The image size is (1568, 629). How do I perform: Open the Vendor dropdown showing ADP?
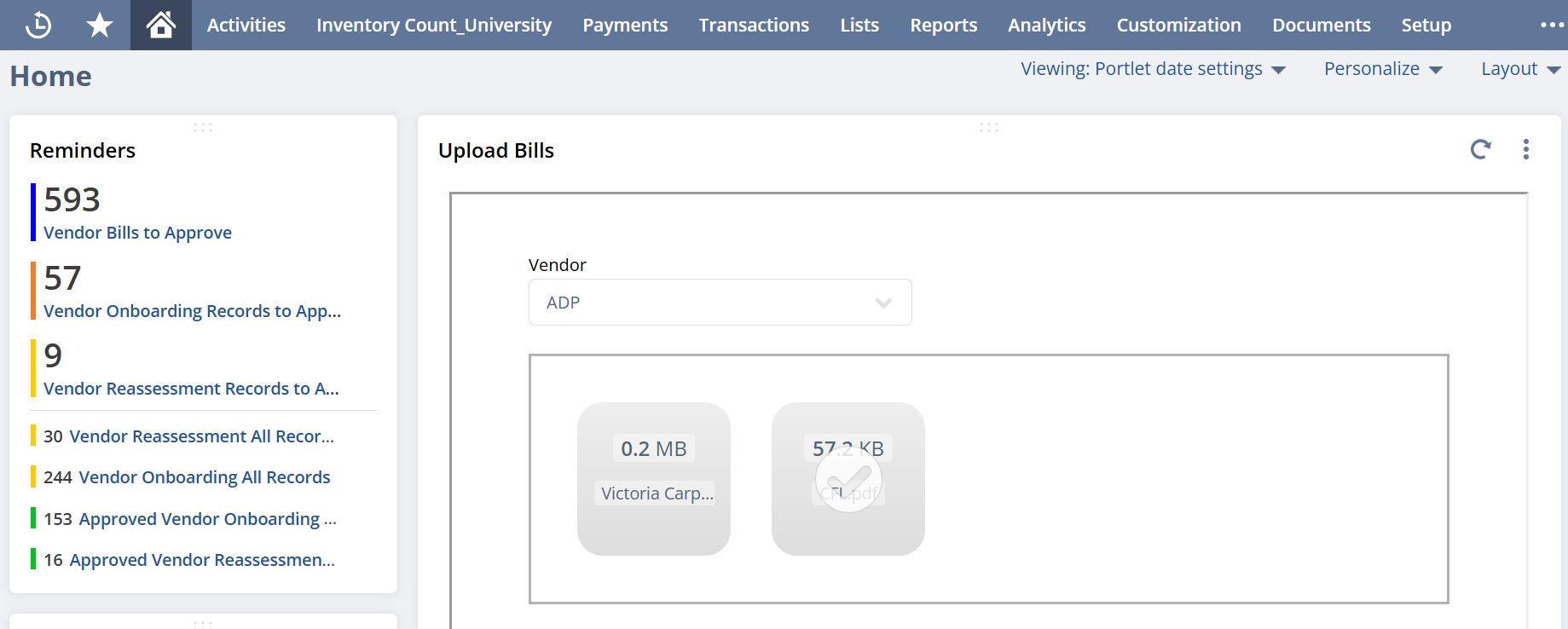click(x=720, y=303)
